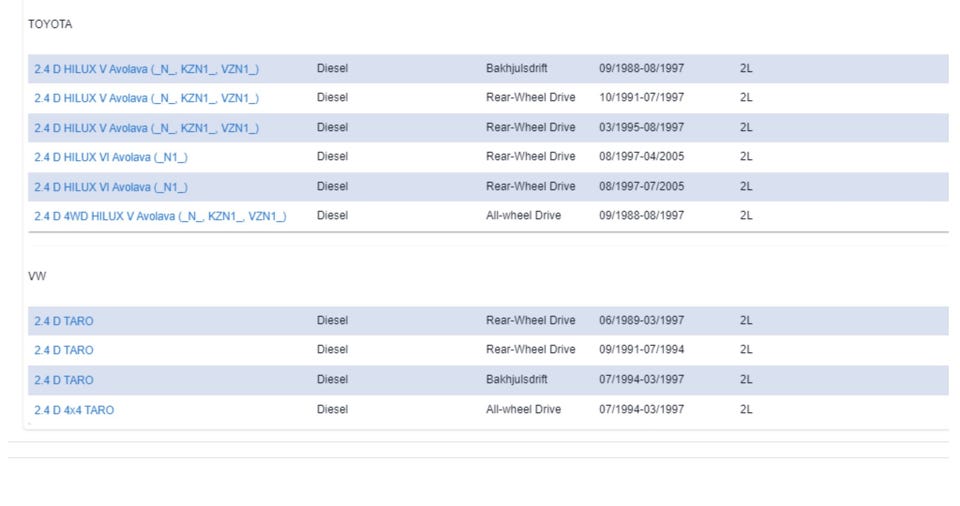
Task: Click the TOYOTA section heading
Action: coord(50,24)
